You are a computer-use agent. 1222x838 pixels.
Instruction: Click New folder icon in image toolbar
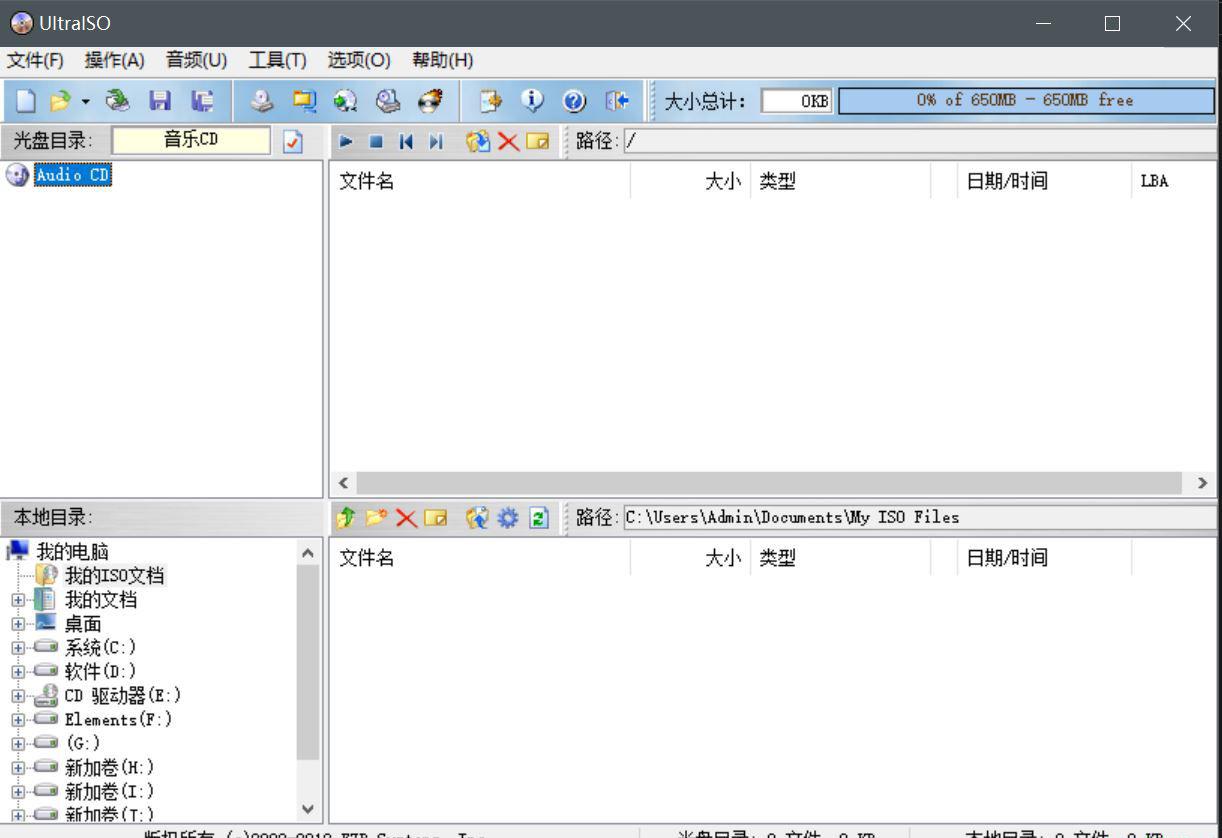[x=538, y=141]
